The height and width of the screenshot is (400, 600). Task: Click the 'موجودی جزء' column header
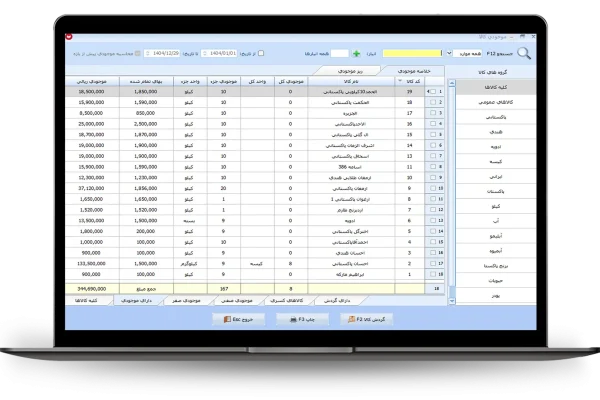[x=224, y=81]
